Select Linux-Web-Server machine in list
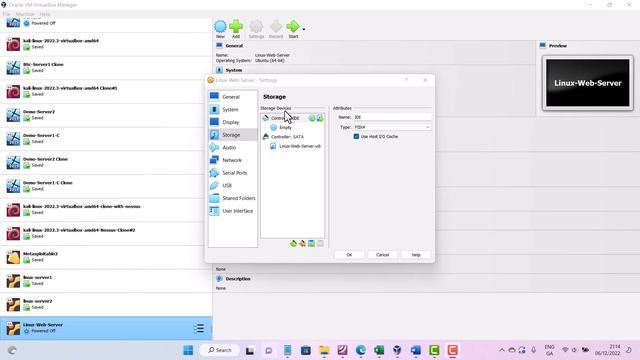Screen dimensions: 640x360 pos(106,328)
